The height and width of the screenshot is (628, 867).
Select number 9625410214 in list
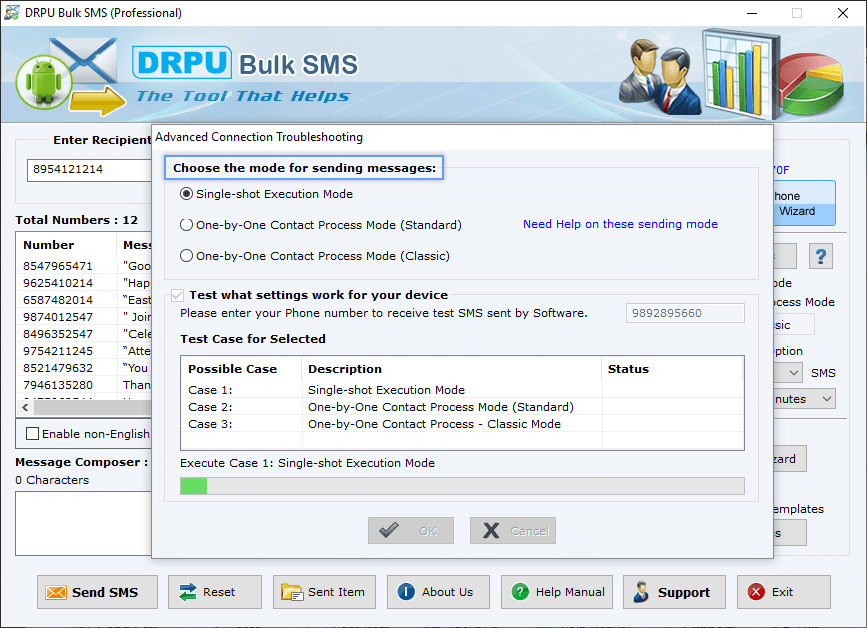[x=58, y=283]
